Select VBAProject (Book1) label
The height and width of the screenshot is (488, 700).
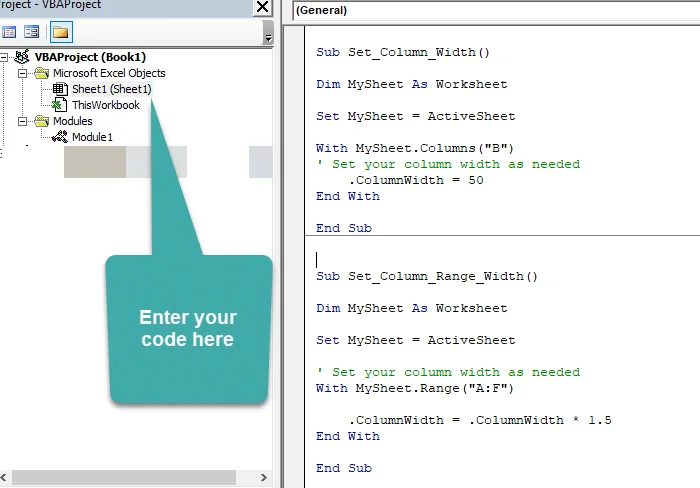pos(90,57)
